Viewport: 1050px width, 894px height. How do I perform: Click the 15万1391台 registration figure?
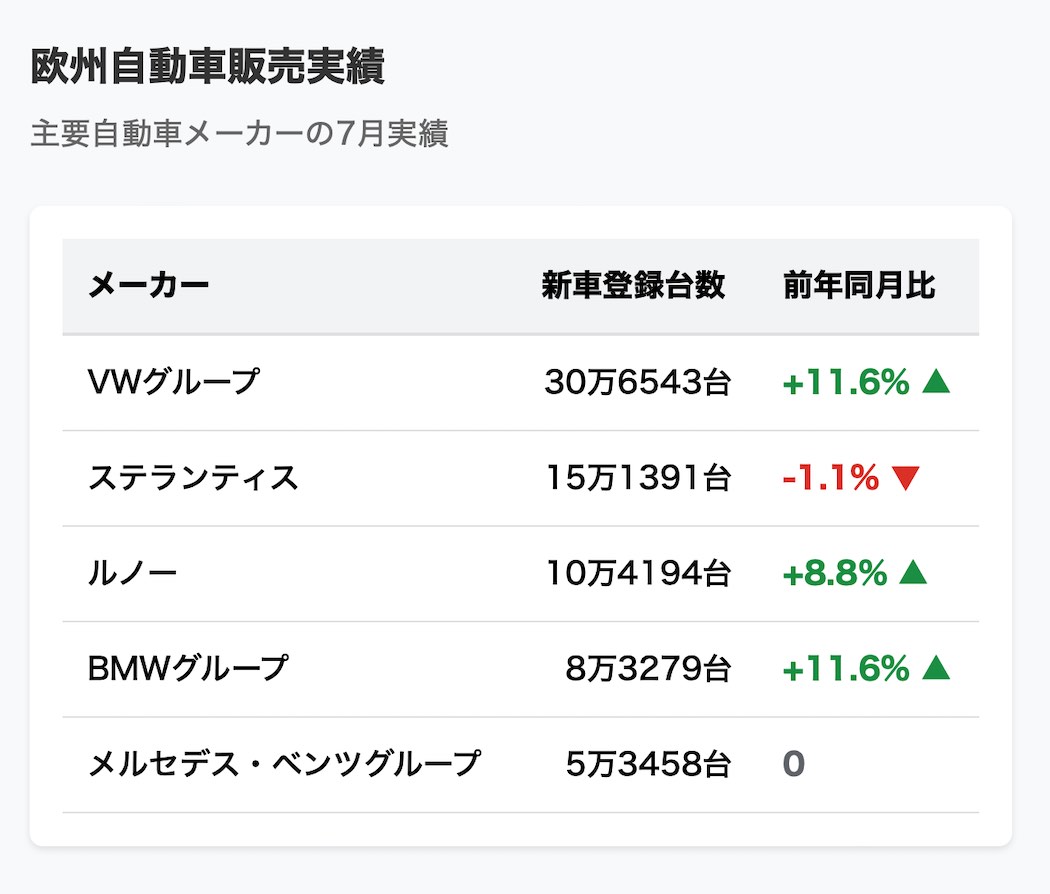pyautogui.click(x=638, y=478)
